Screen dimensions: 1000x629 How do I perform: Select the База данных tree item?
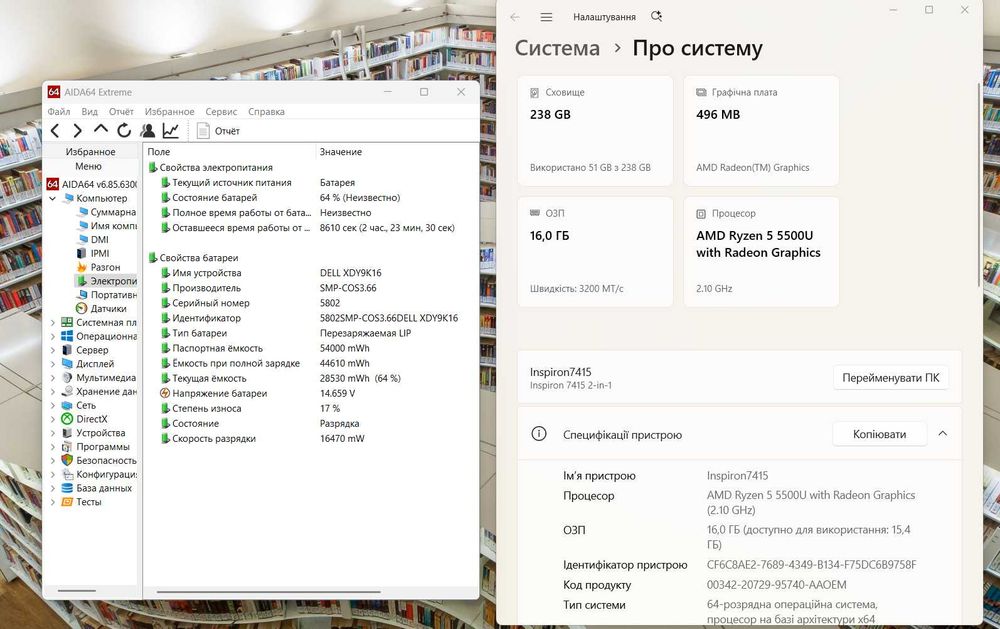tap(97, 489)
